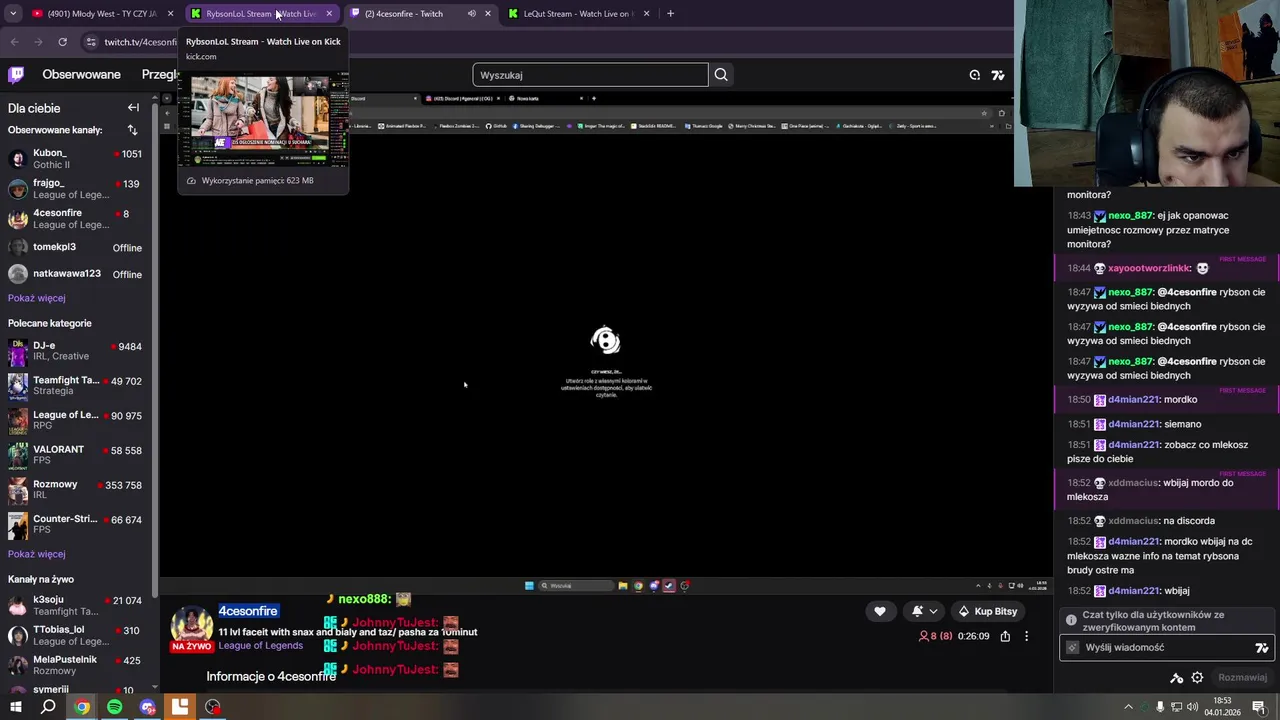1280x720 pixels.
Task: Sort followed channels with the arrows icon
Action: tap(132, 130)
